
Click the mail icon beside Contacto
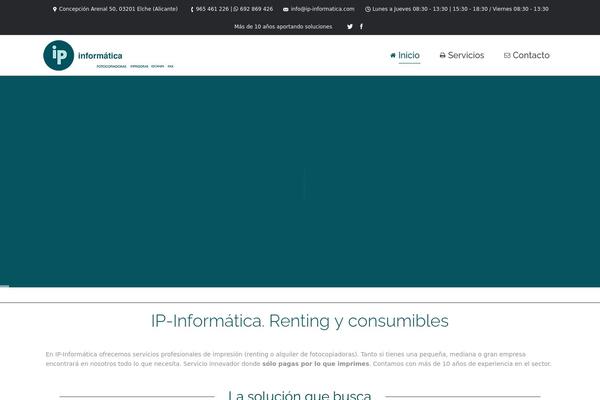[507, 55]
